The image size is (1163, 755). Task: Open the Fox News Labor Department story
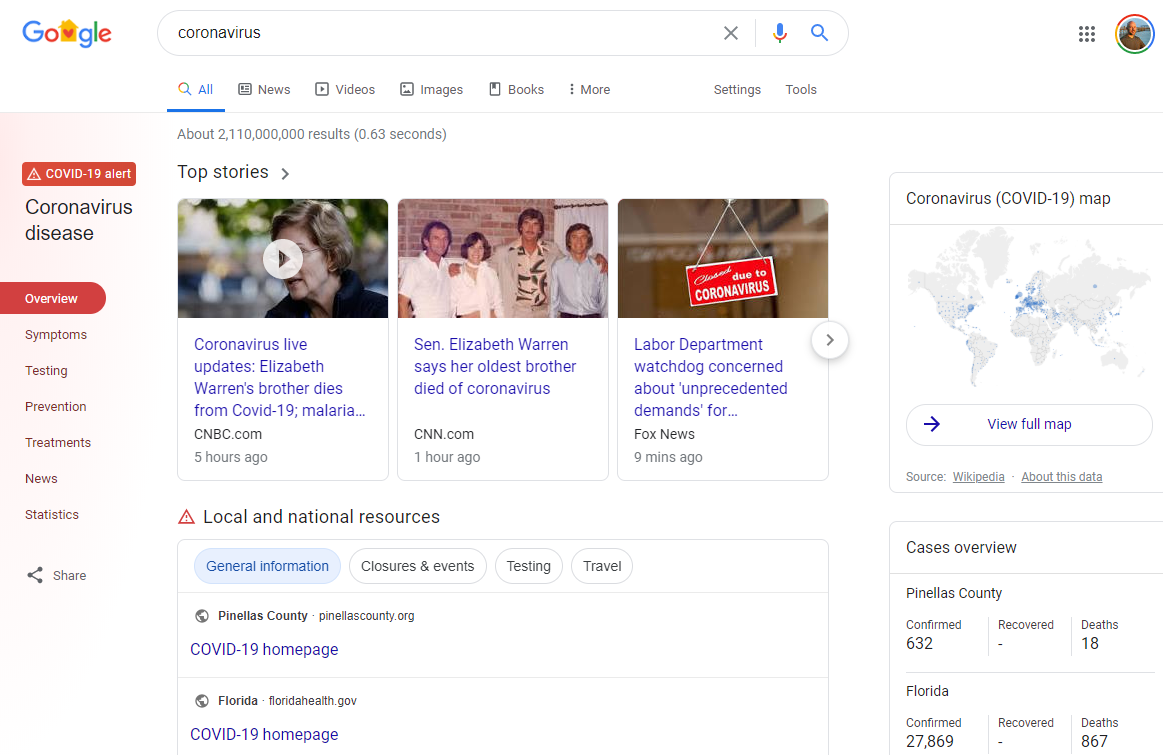(x=711, y=377)
